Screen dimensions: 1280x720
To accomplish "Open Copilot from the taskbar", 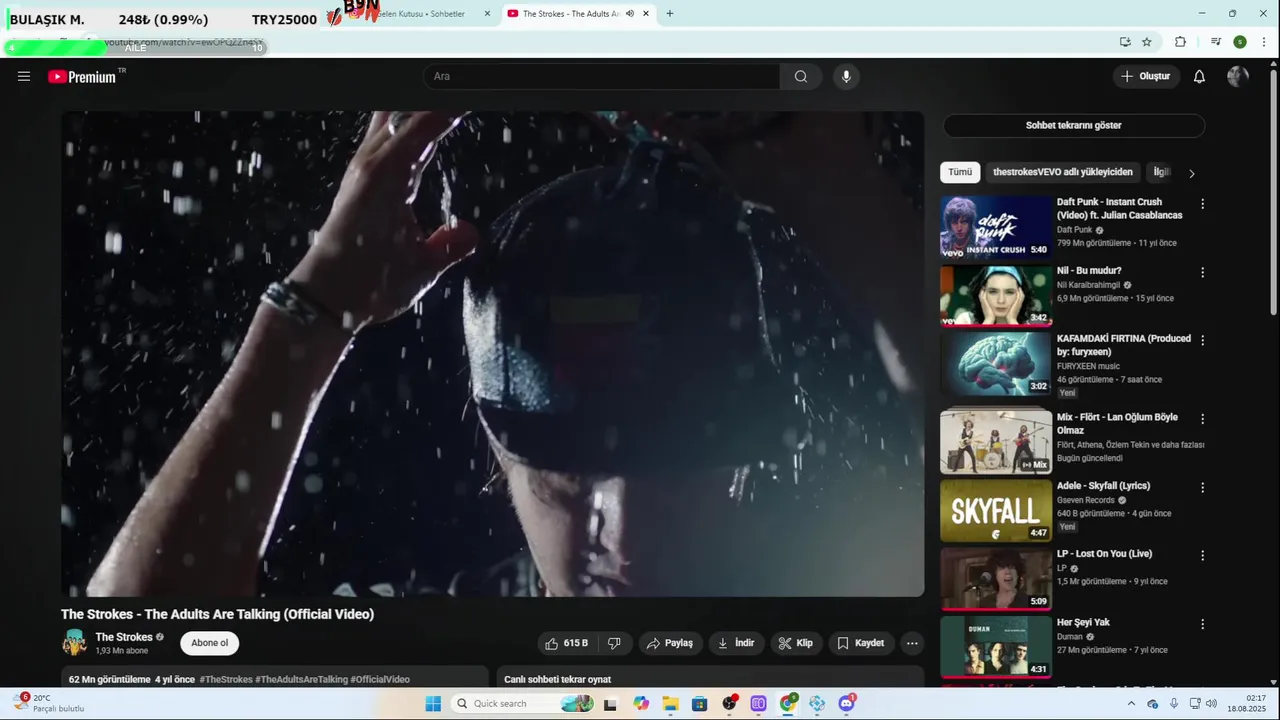I will [641, 704].
